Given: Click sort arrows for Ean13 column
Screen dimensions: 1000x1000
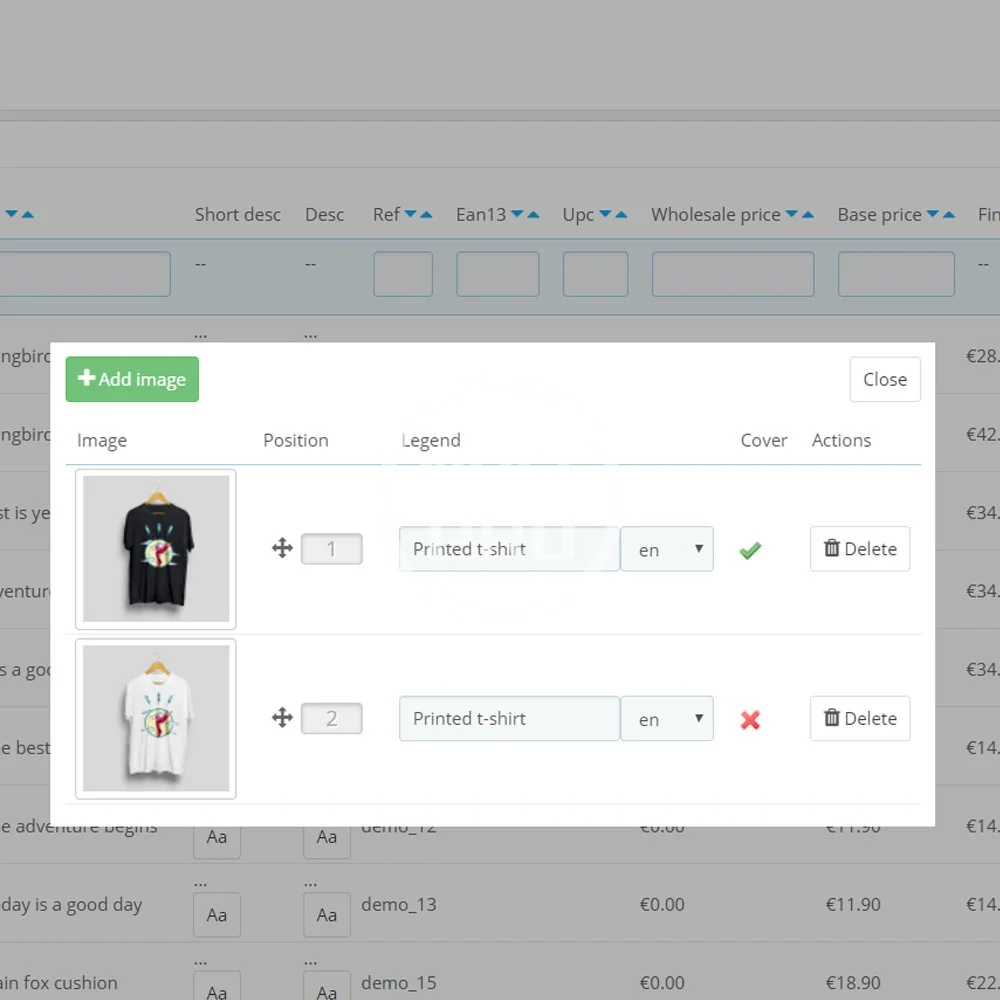Looking at the screenshot, I should 525,215.
